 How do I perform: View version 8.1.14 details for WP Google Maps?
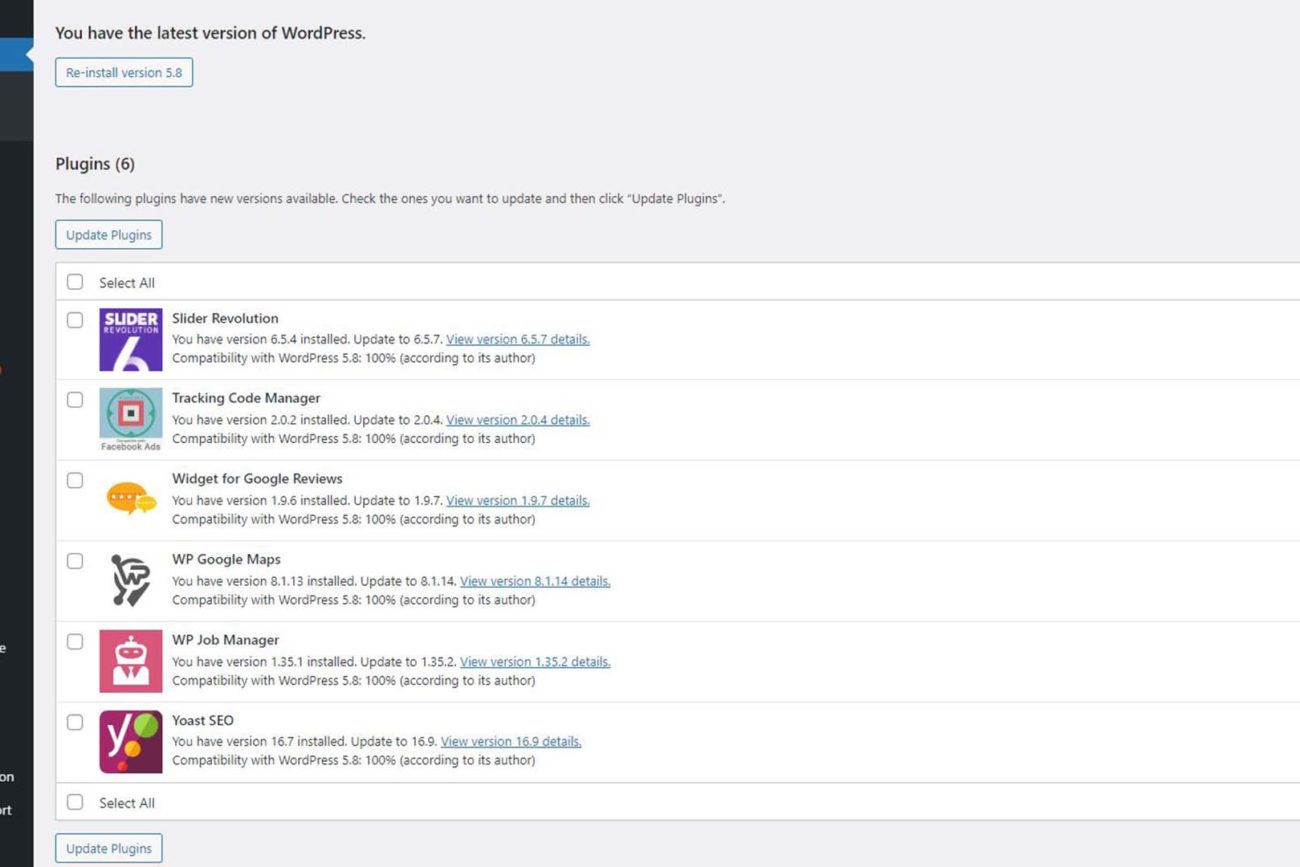(x=534, y=581)
